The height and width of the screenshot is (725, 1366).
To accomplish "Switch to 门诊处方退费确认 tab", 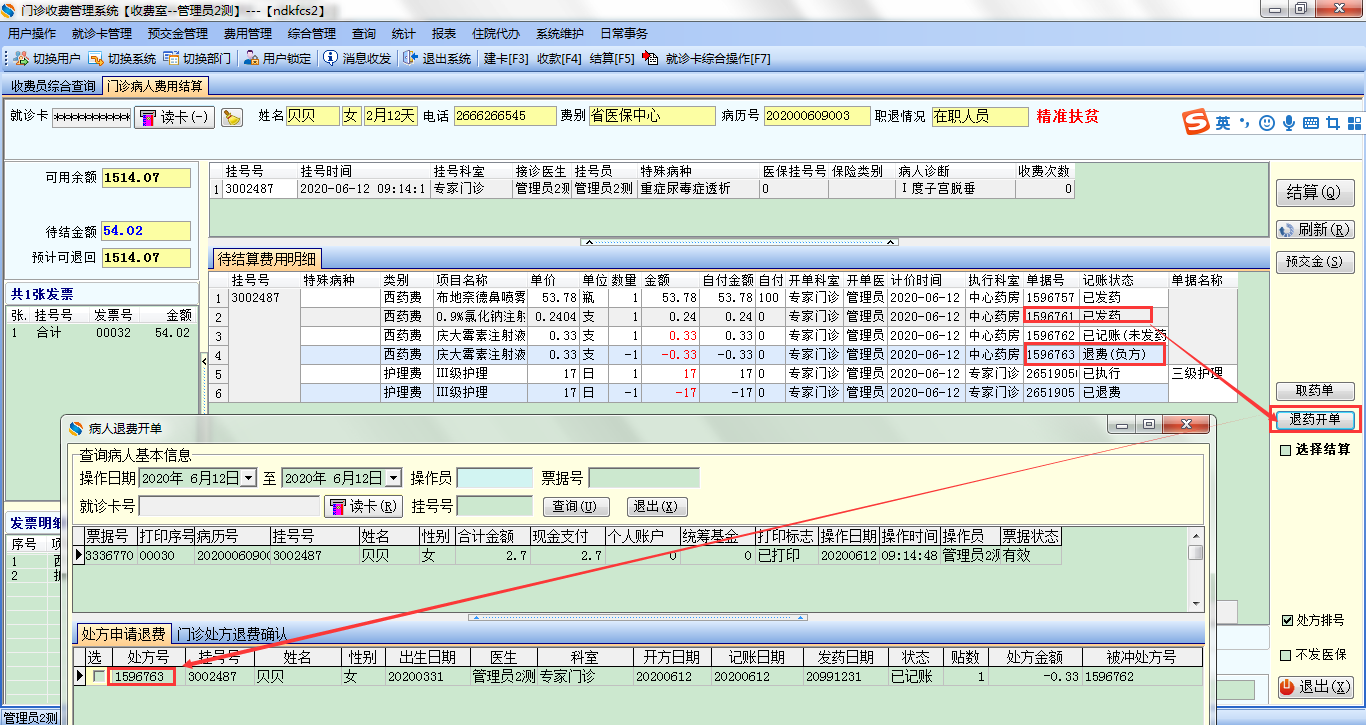I will tap(232, 633).
